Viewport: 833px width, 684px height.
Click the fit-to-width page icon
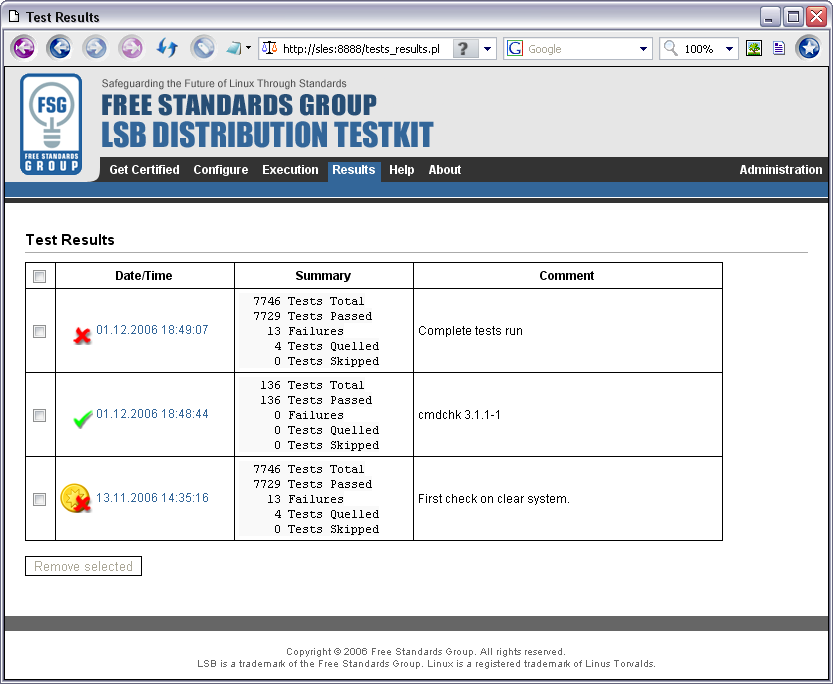779,48
